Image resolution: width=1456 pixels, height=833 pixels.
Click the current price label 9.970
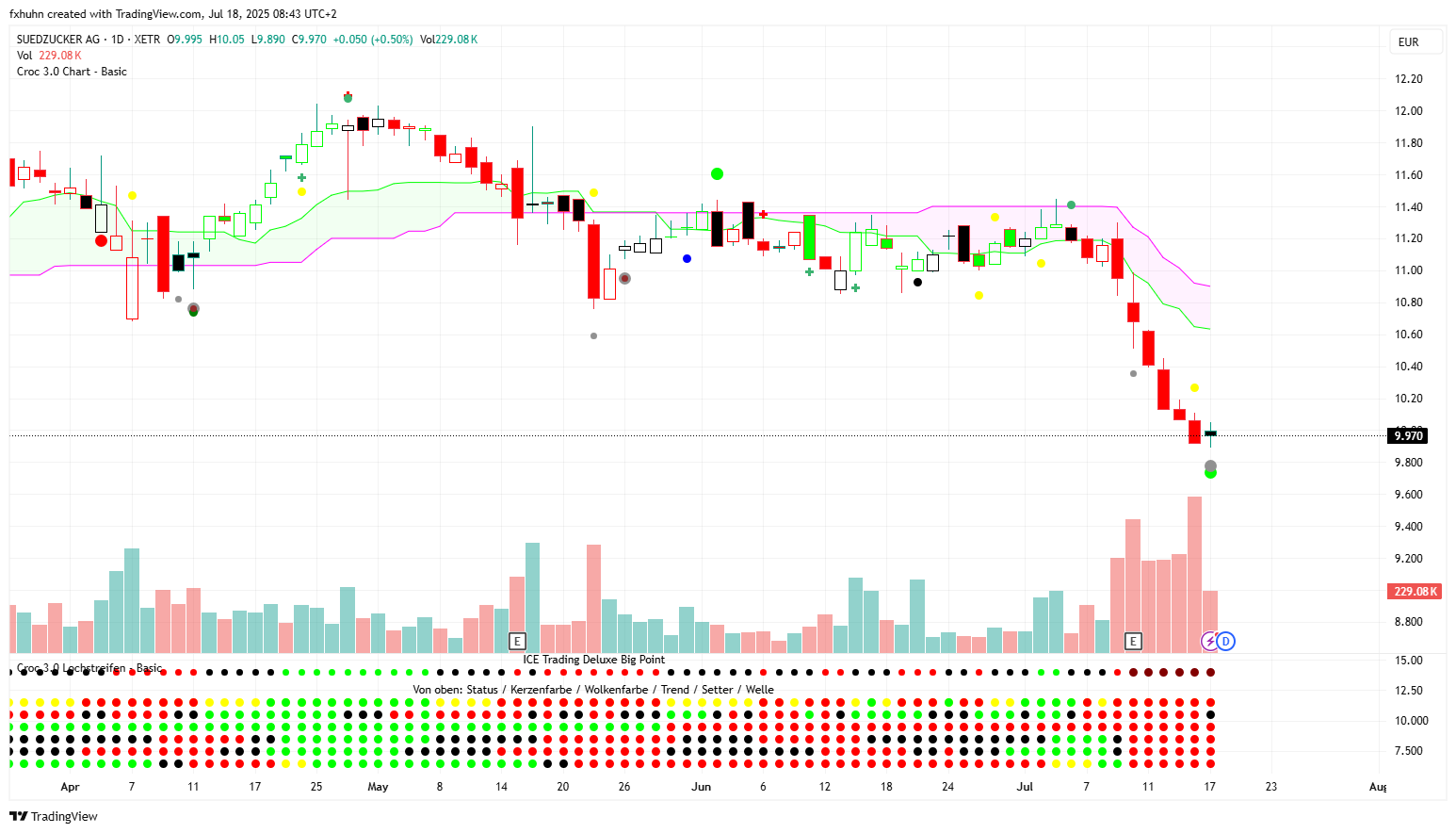(1408, 435)
